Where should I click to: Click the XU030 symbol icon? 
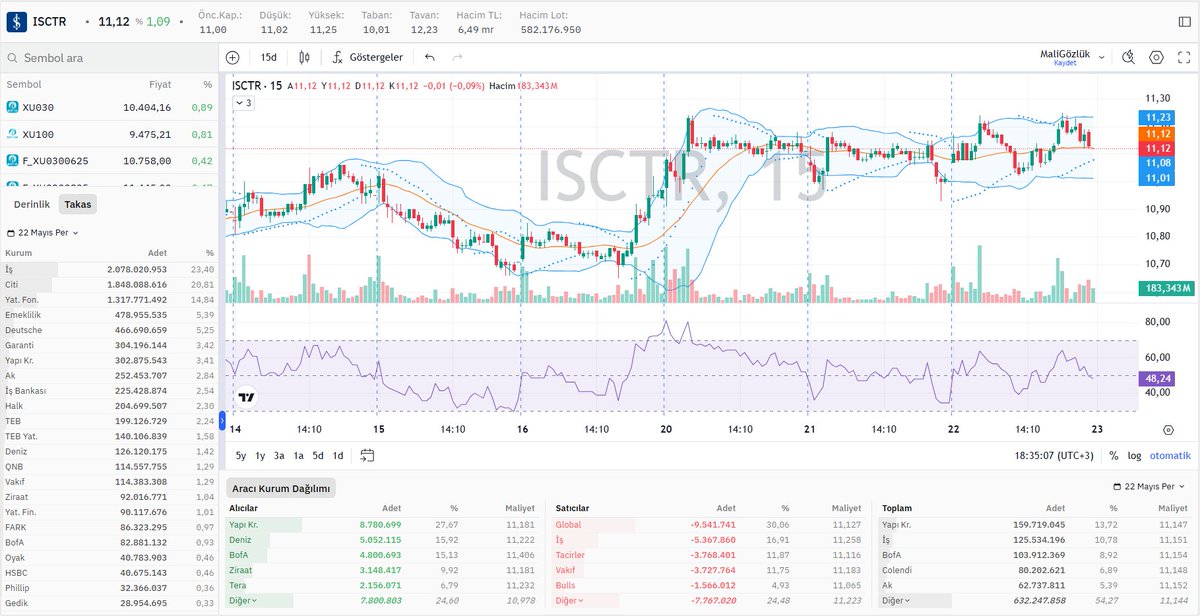(x=13, y=107)
